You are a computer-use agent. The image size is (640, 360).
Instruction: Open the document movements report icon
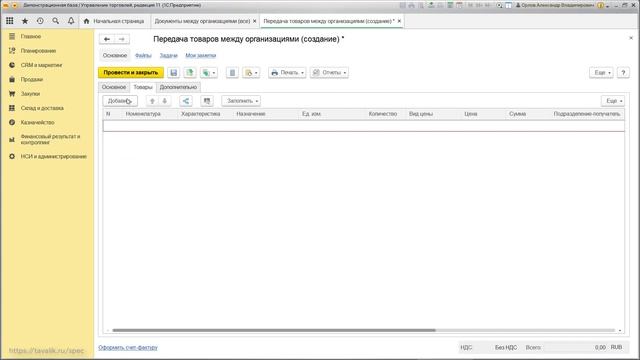pyautogui.click(x=232, y=73)
